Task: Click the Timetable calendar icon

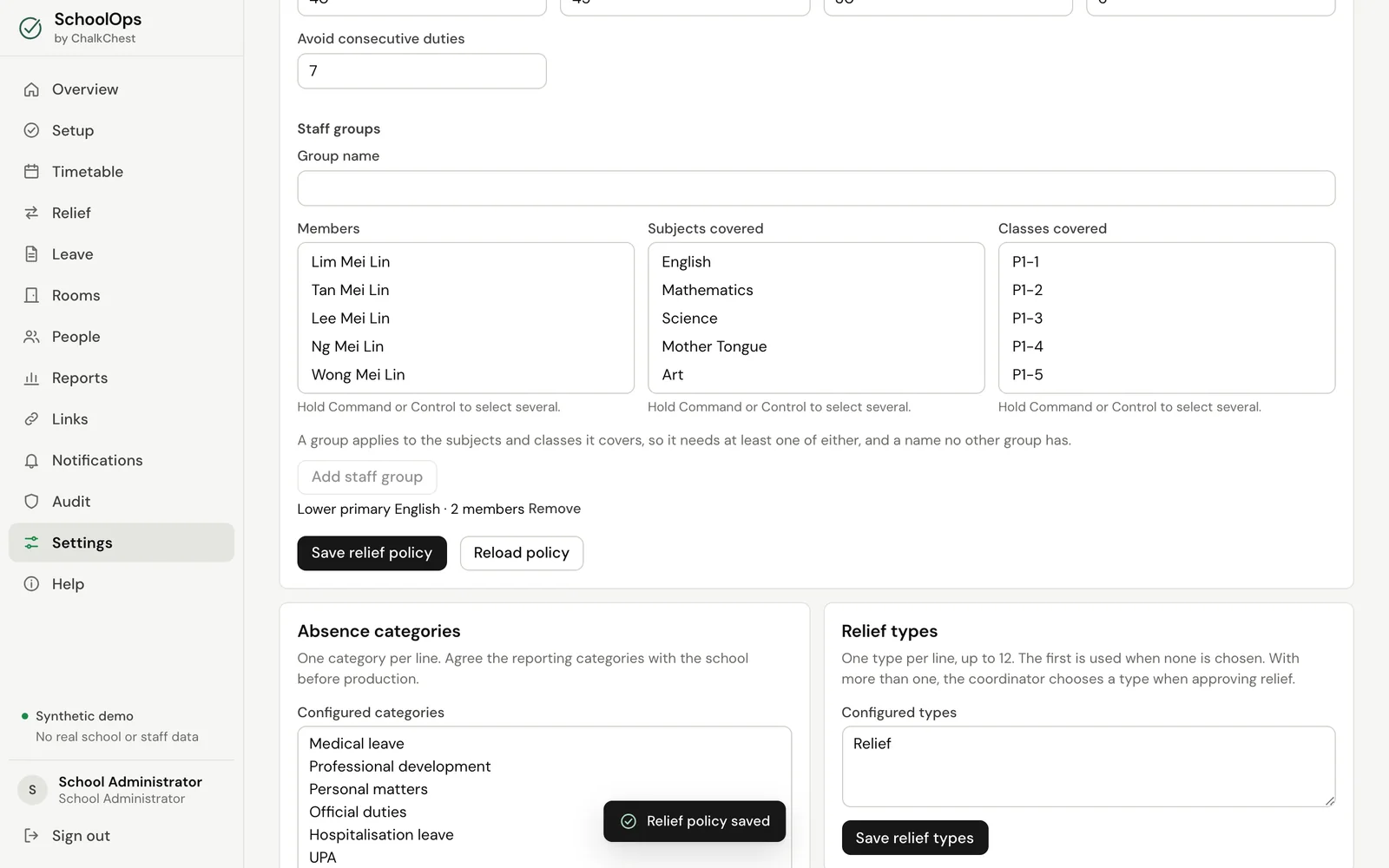Action: tap(31, 172)
